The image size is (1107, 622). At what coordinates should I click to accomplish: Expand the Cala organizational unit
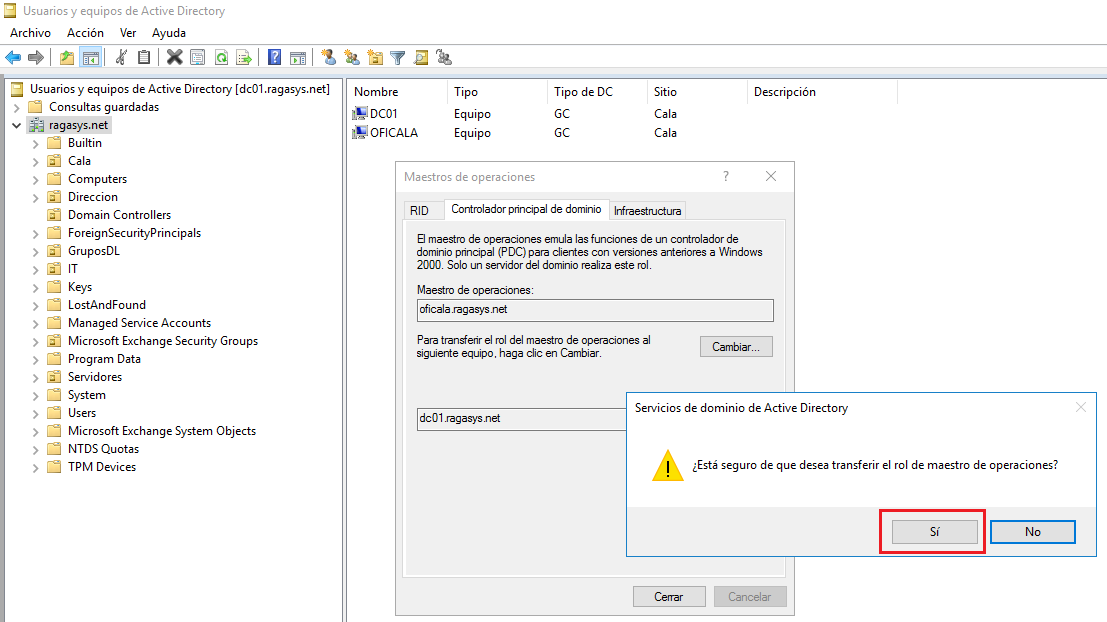[x=35, y=162]
